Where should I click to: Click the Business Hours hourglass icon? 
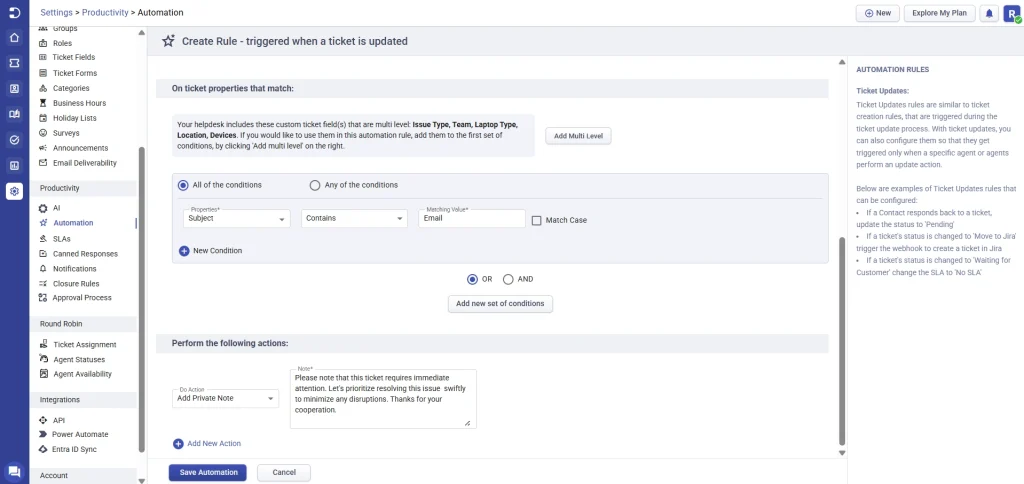[x=43, y=103]
